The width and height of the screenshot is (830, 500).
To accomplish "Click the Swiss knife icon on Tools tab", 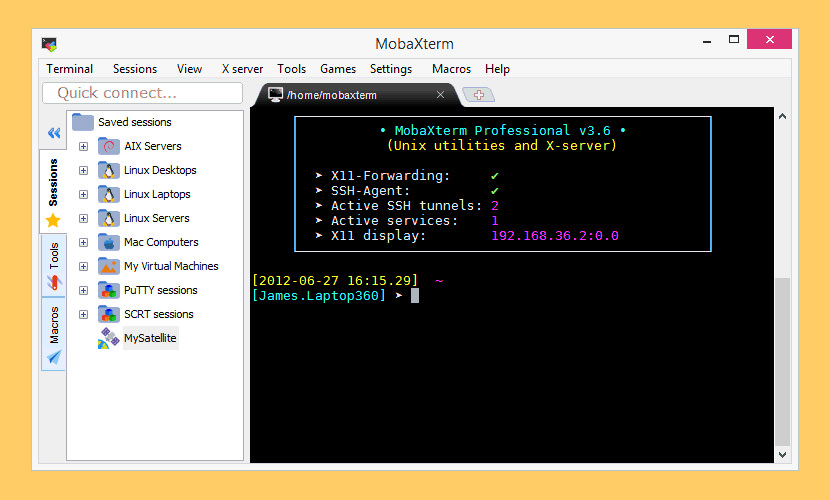I will tap(54, 283).
